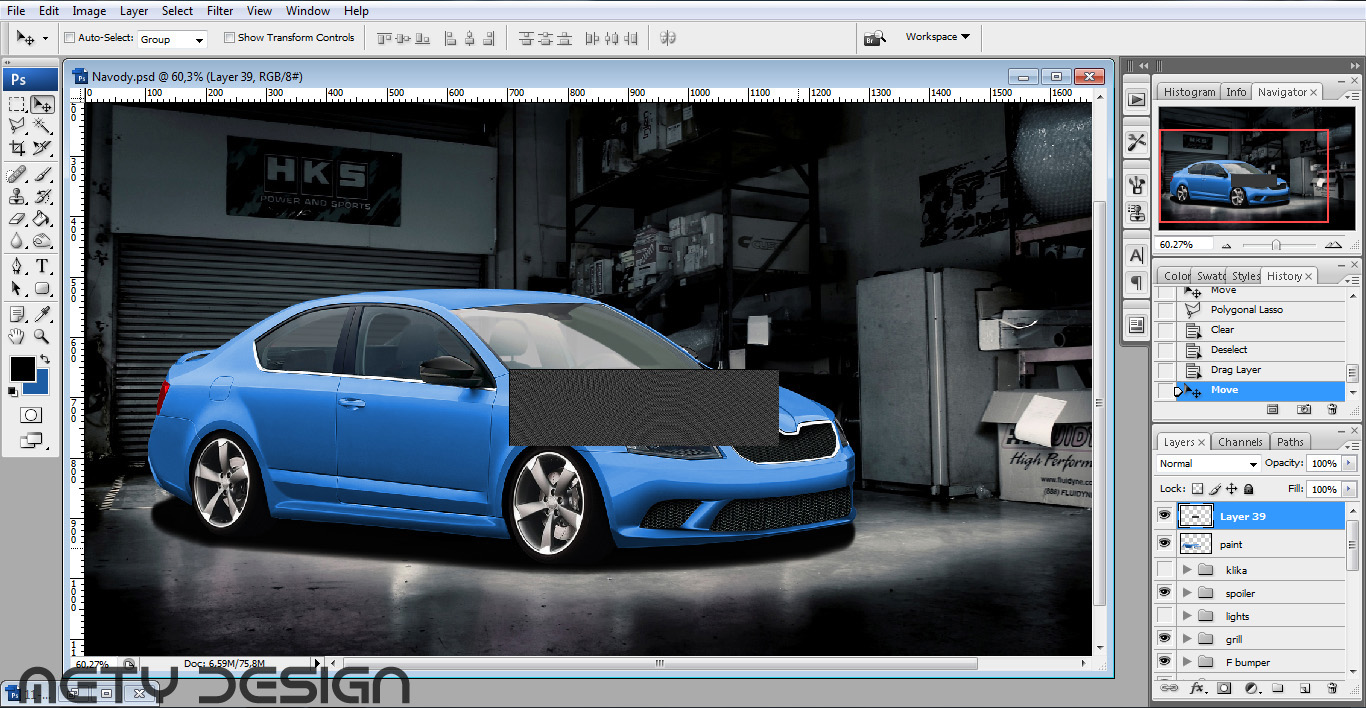
Task: Toggle Quick Mask mode
Action: [31, 415]
